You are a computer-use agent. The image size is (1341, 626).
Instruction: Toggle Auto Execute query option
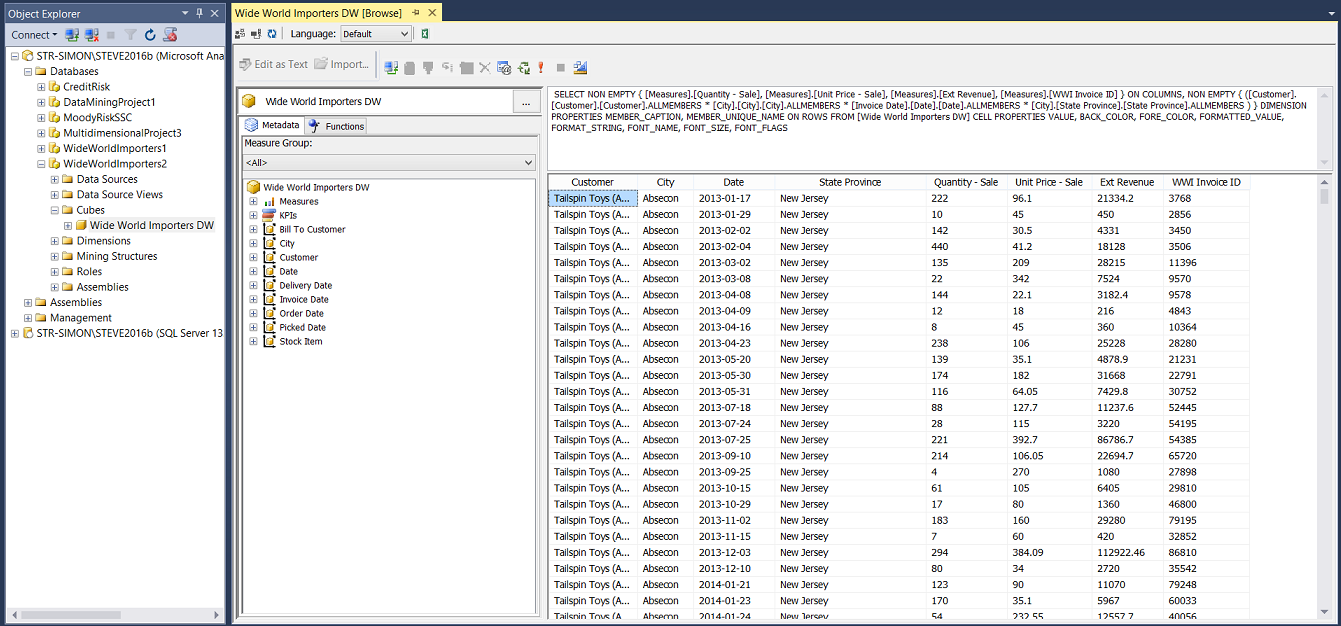pos(523,68)
